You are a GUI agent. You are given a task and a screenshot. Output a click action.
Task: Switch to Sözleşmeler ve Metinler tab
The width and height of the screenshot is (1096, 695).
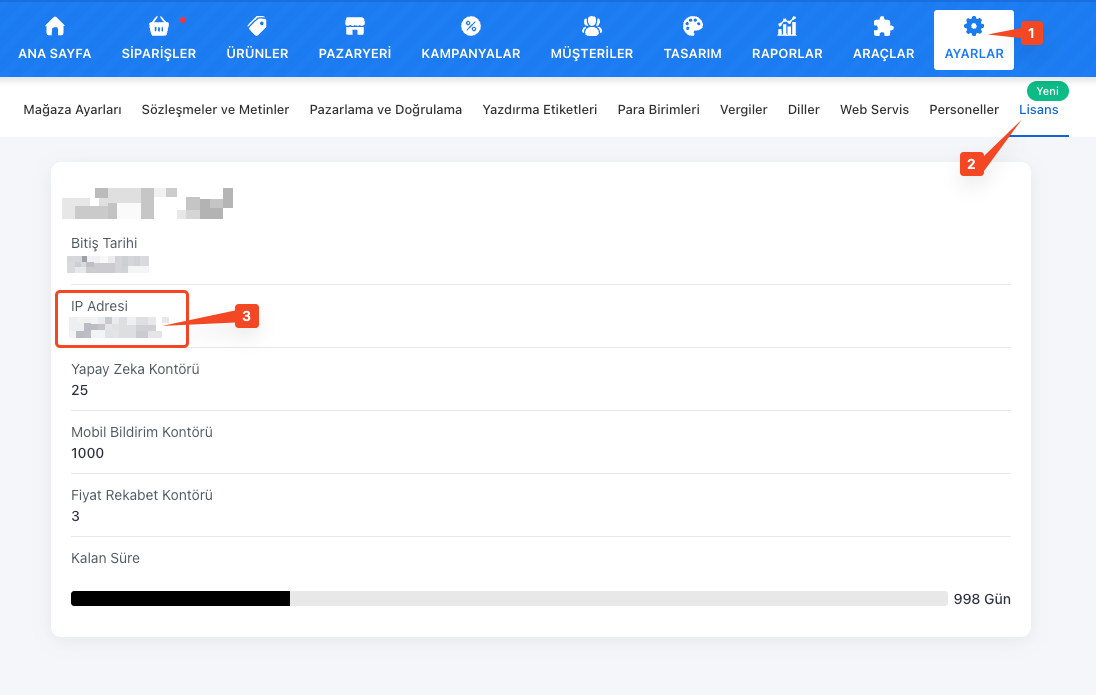click(x=215, y=110)
